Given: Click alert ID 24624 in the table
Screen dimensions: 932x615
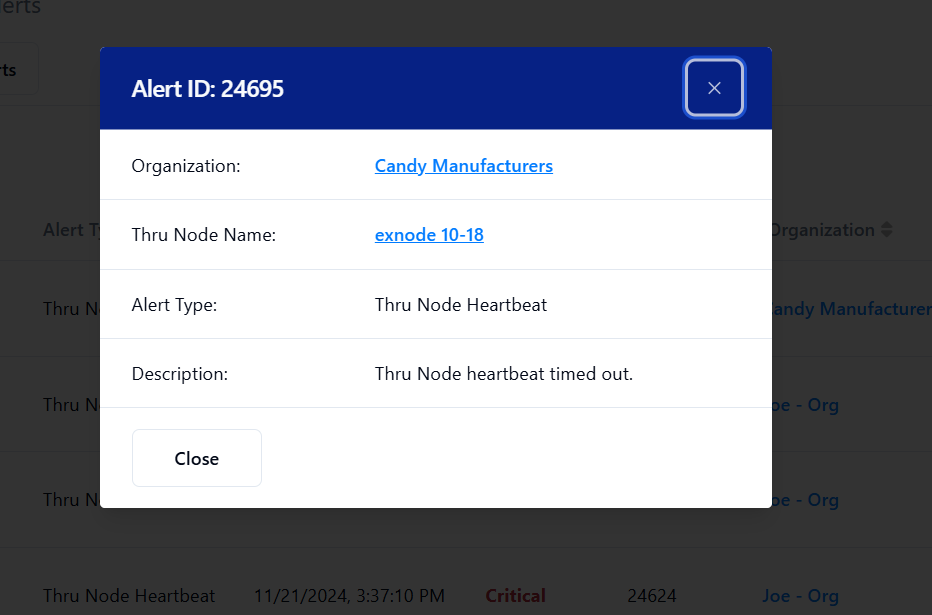Looking at the screenshot, I should [x=651, y=596].
